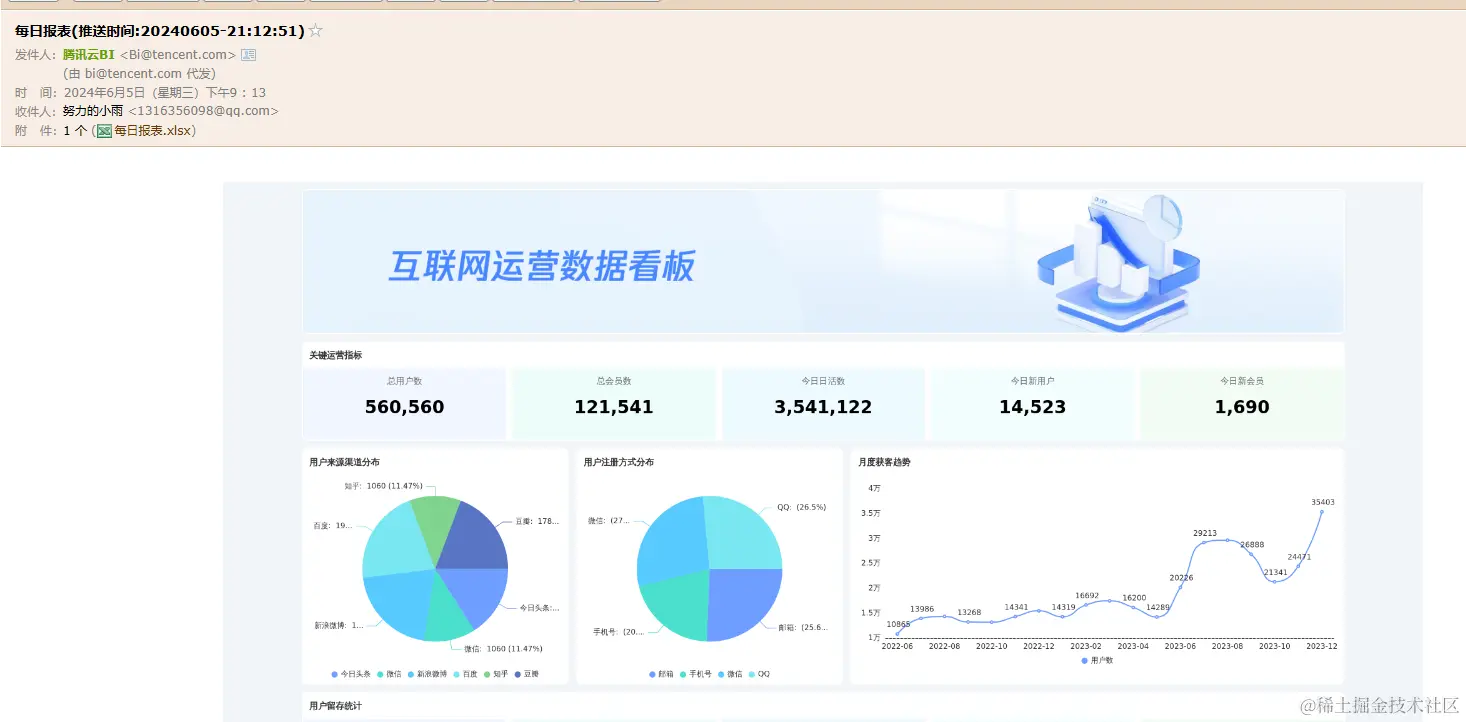Click recipient address 1316356098@qq.com

point(204,111)
